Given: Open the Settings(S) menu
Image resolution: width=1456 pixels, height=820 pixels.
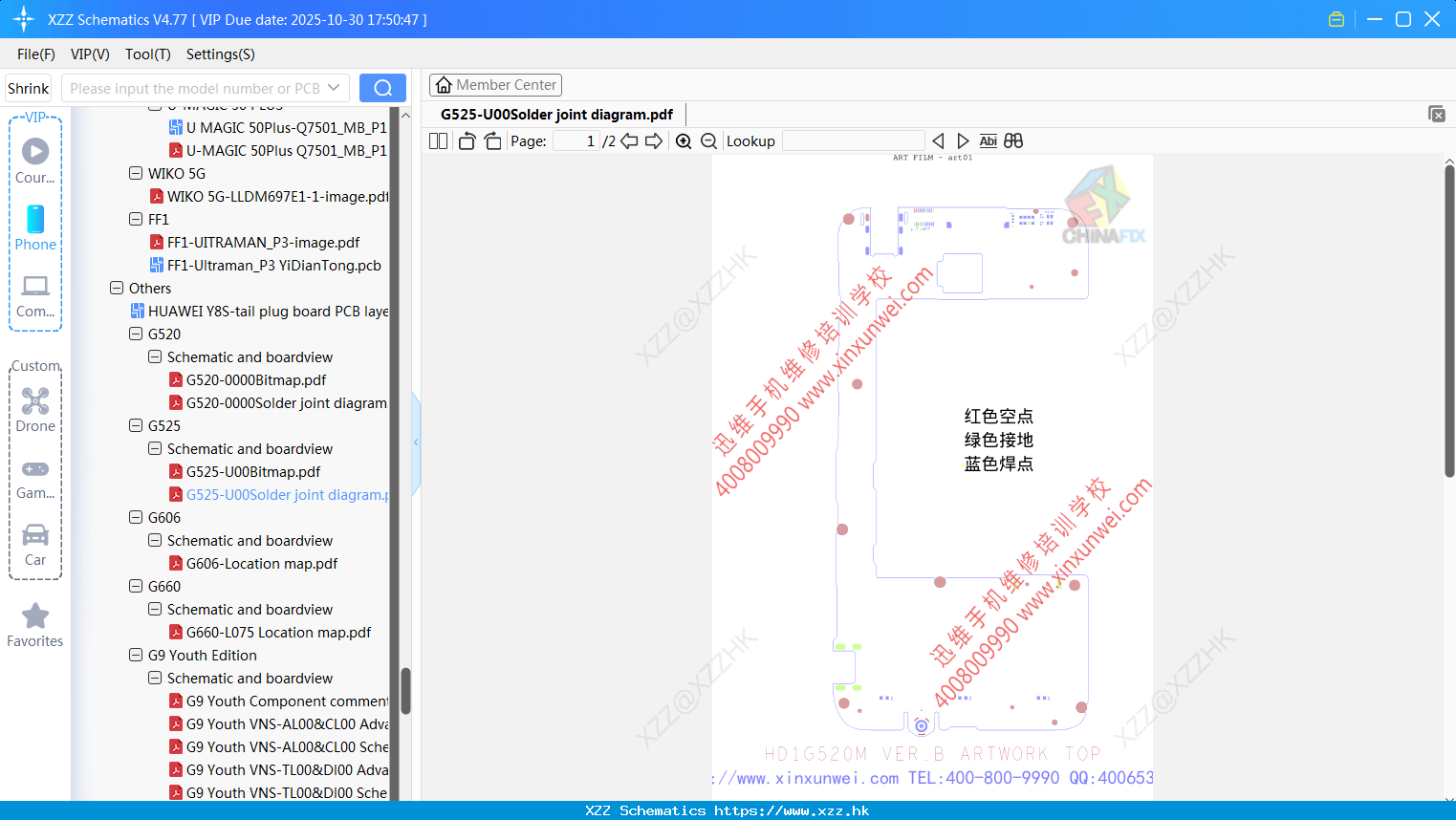Looking at the screenshot, I should 221,54.
